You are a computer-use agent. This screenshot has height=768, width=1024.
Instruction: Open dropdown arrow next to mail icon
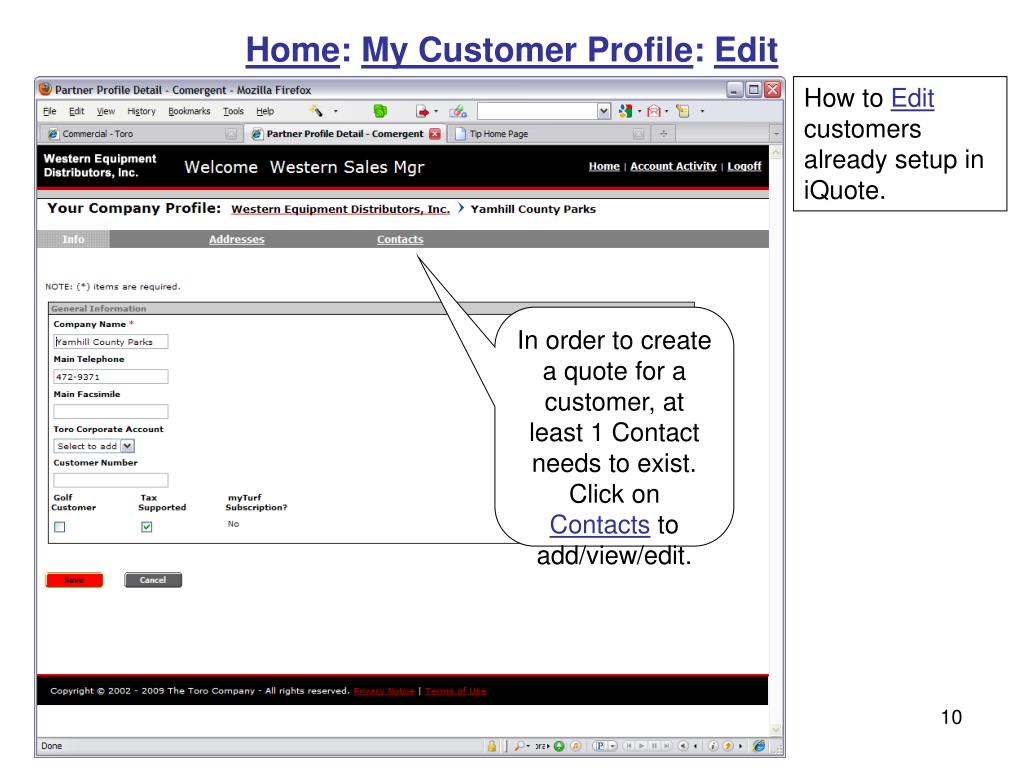(x=667, y=111)
